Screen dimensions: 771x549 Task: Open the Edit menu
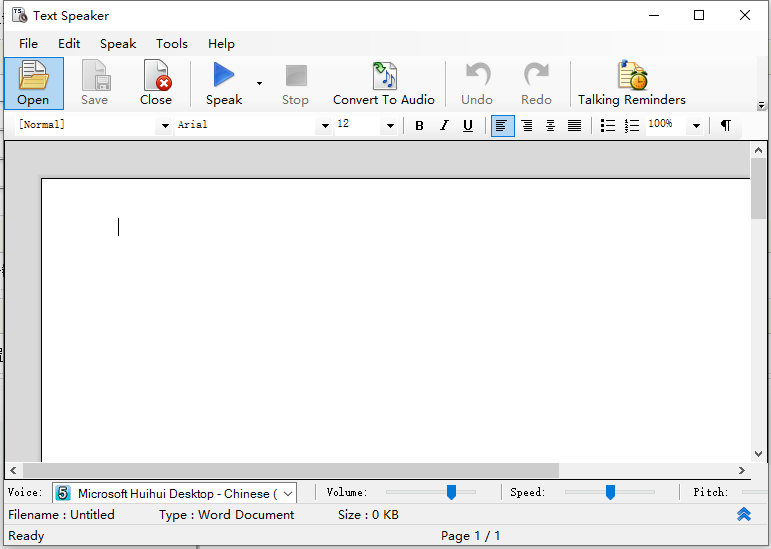tap(69, 44)
